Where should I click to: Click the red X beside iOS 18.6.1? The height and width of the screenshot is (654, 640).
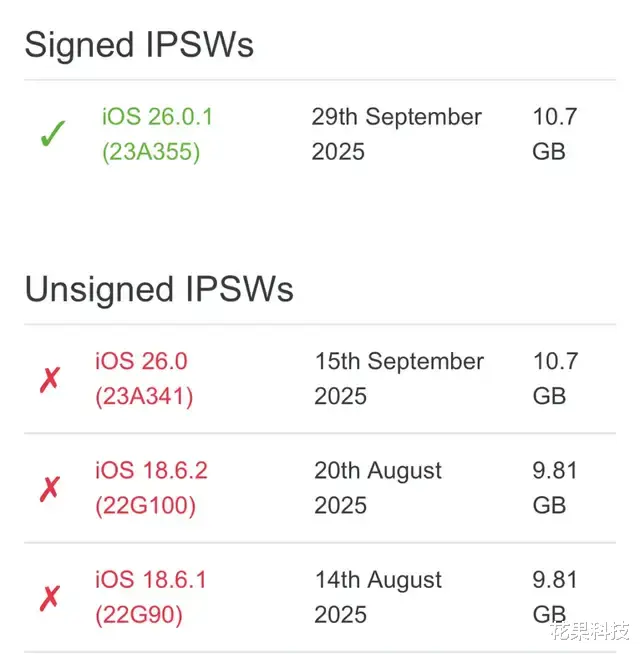tap(50, 598)
